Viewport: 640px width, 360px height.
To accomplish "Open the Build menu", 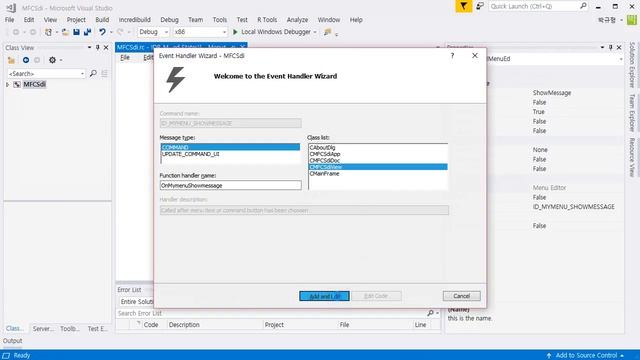I will pos(102,20).
